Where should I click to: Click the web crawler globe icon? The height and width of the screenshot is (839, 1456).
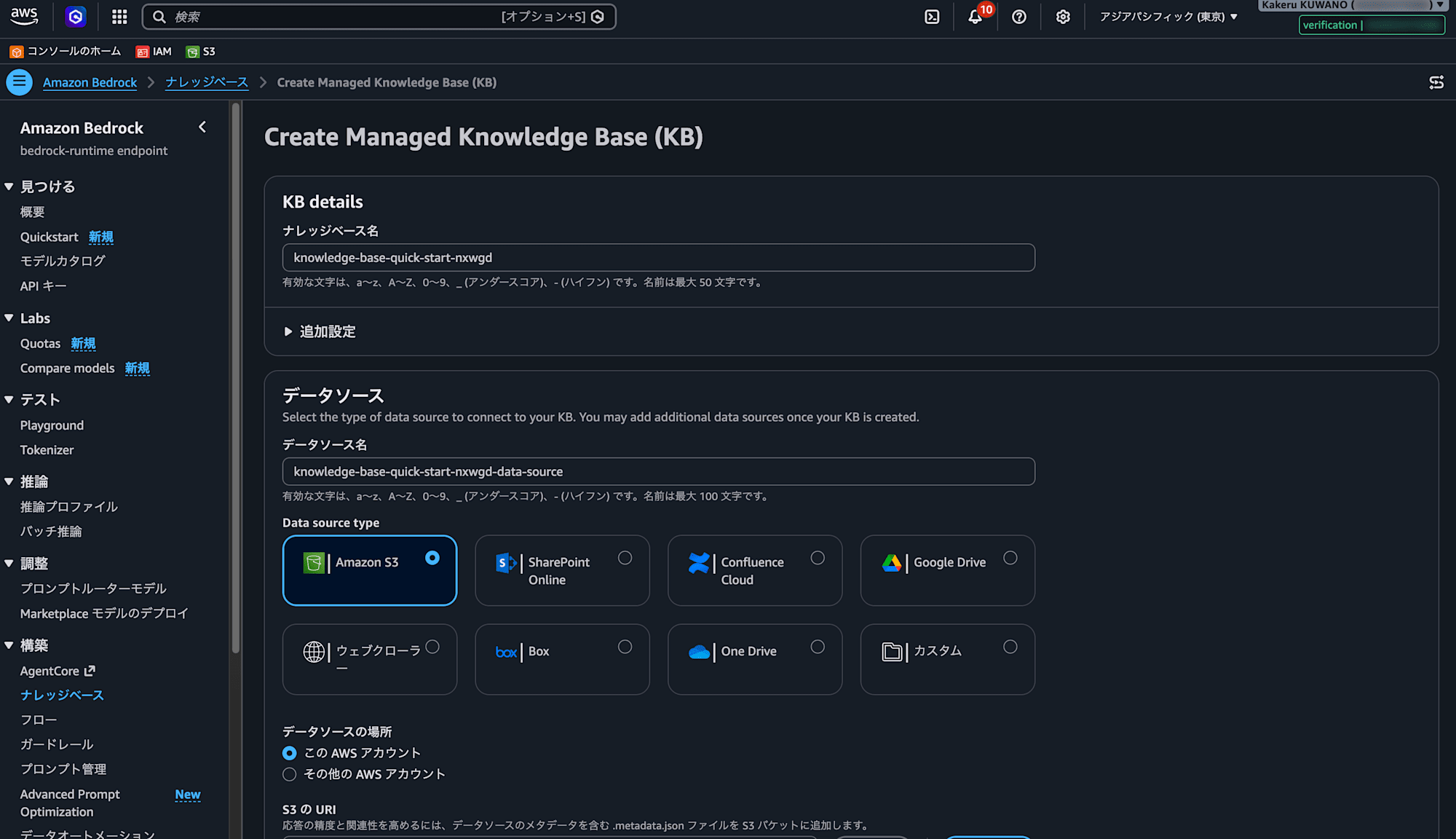314,652
